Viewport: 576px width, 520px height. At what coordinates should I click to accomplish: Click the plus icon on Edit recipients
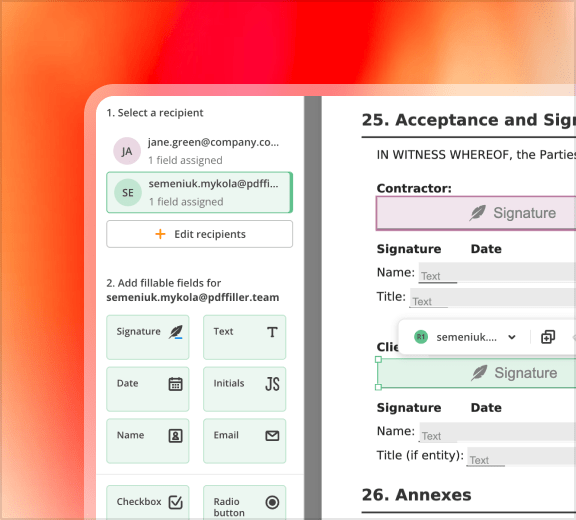(160, 234)
